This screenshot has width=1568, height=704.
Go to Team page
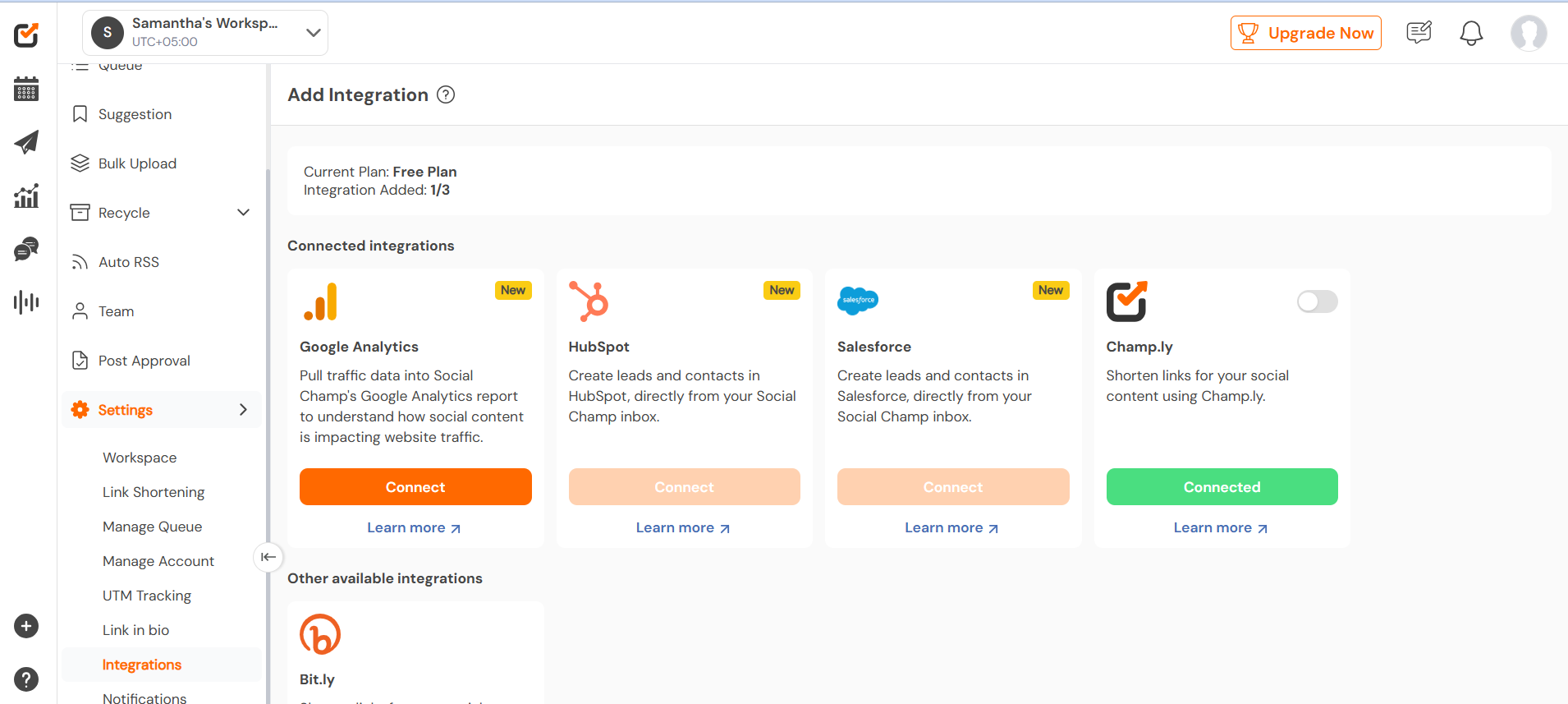[x=116, y=311]
